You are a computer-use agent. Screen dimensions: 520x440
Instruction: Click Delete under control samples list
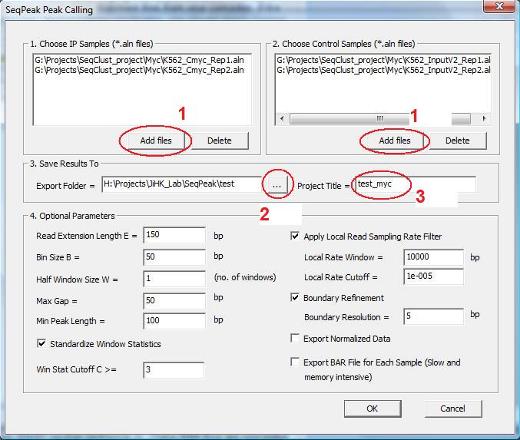pyautogui.click(x=457, y=141)
